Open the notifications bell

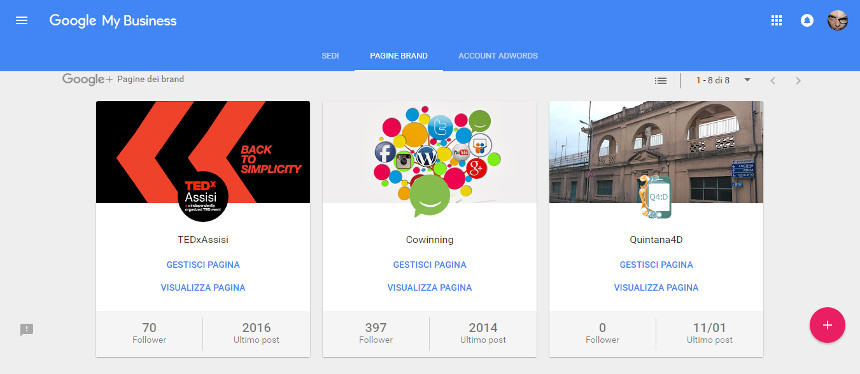pos(807,21)
